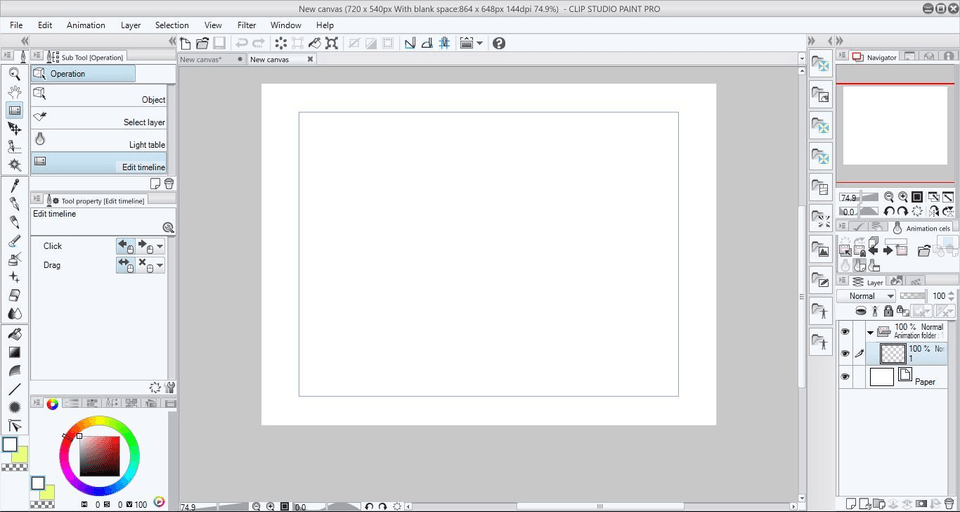Screen dimensions: 960x512
Task: Select the Light table sub tool
Action: tap(100, 145)
